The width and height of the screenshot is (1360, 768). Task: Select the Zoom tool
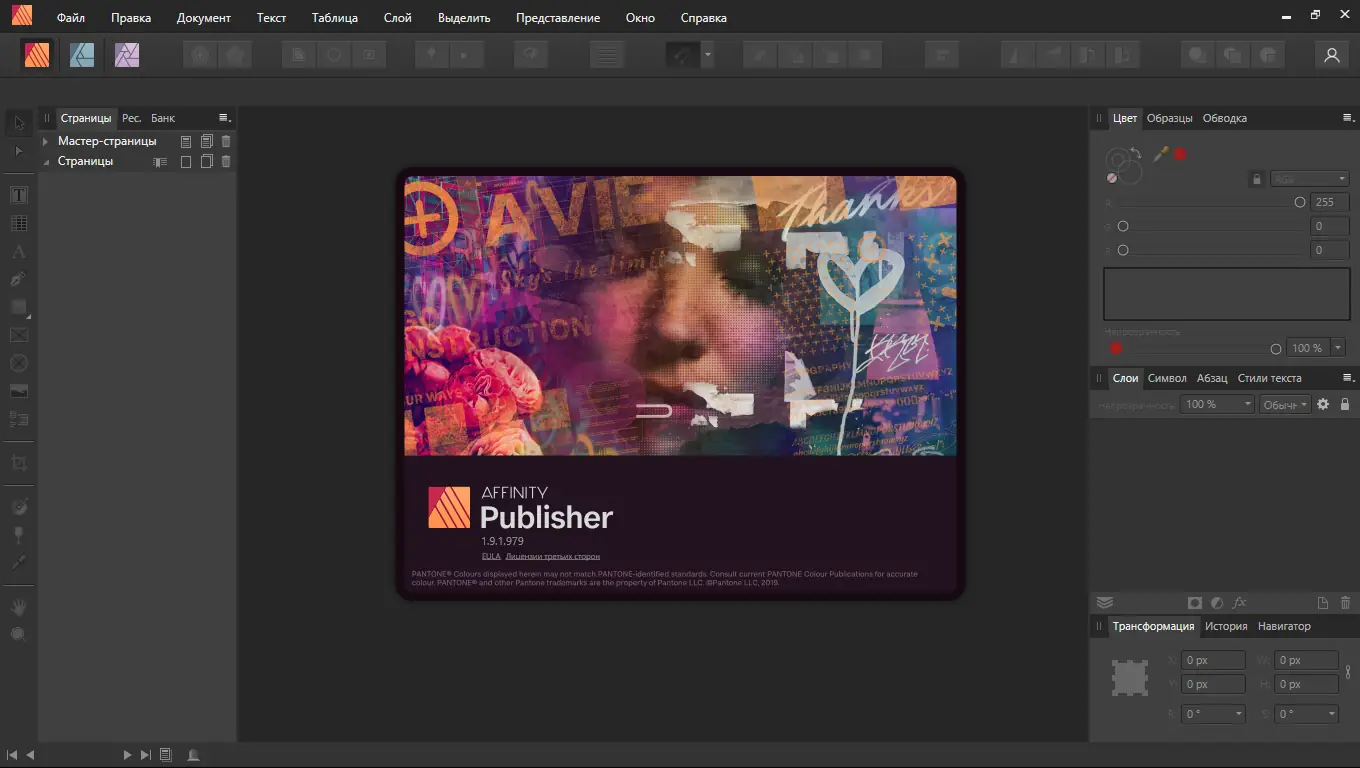point(18,633)
